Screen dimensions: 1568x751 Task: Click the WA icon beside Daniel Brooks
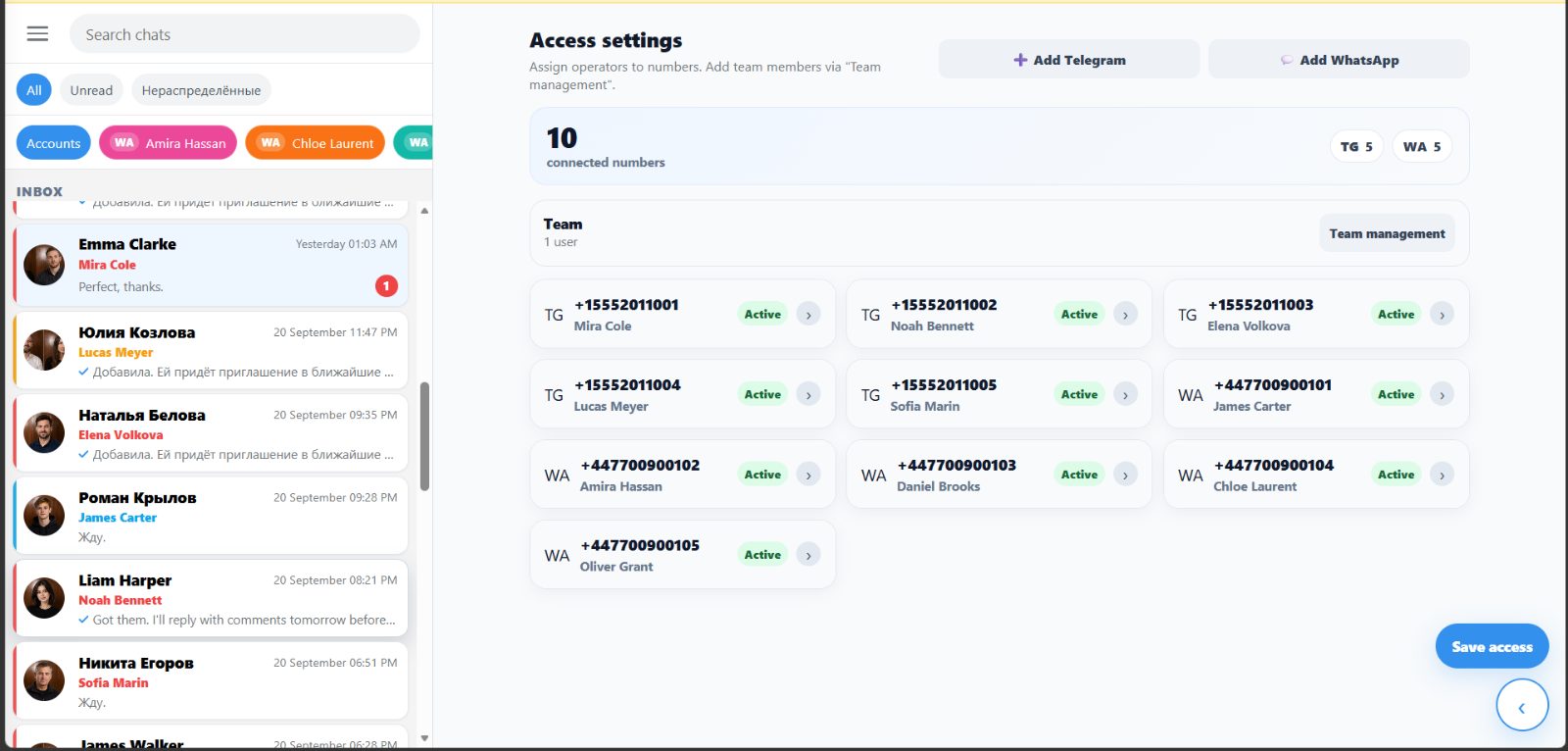(873, 476)
